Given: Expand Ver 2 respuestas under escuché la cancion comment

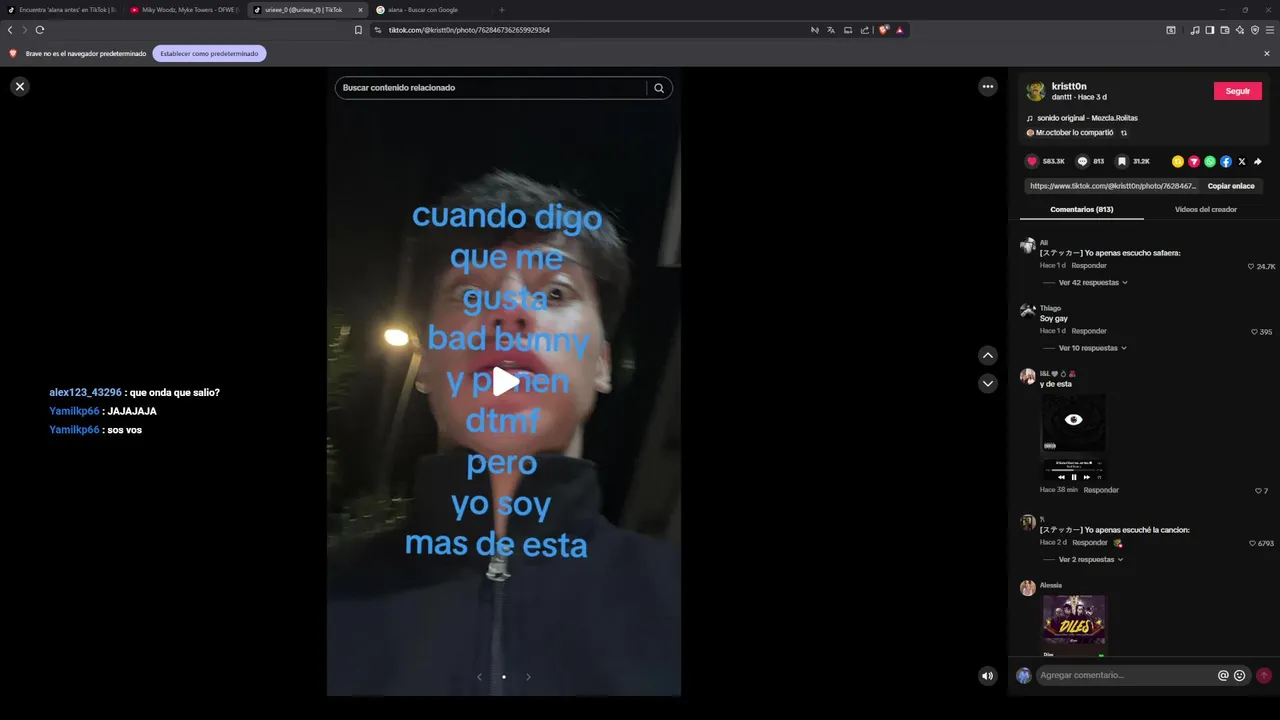Looking at the screenshot, I should click(x=1090, y=560).
